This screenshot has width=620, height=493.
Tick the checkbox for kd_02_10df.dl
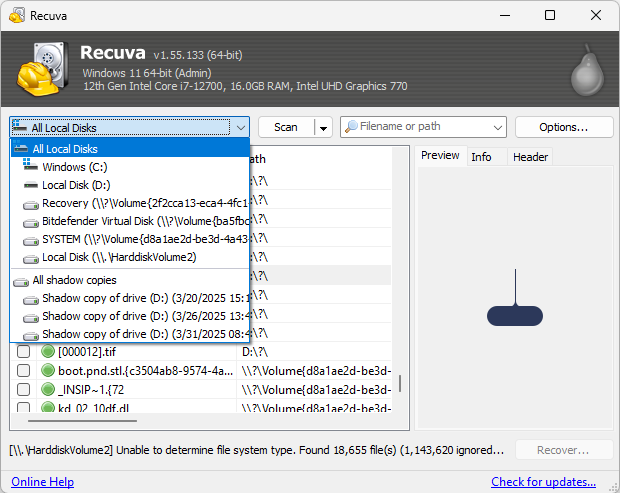(x=23, y=407)
